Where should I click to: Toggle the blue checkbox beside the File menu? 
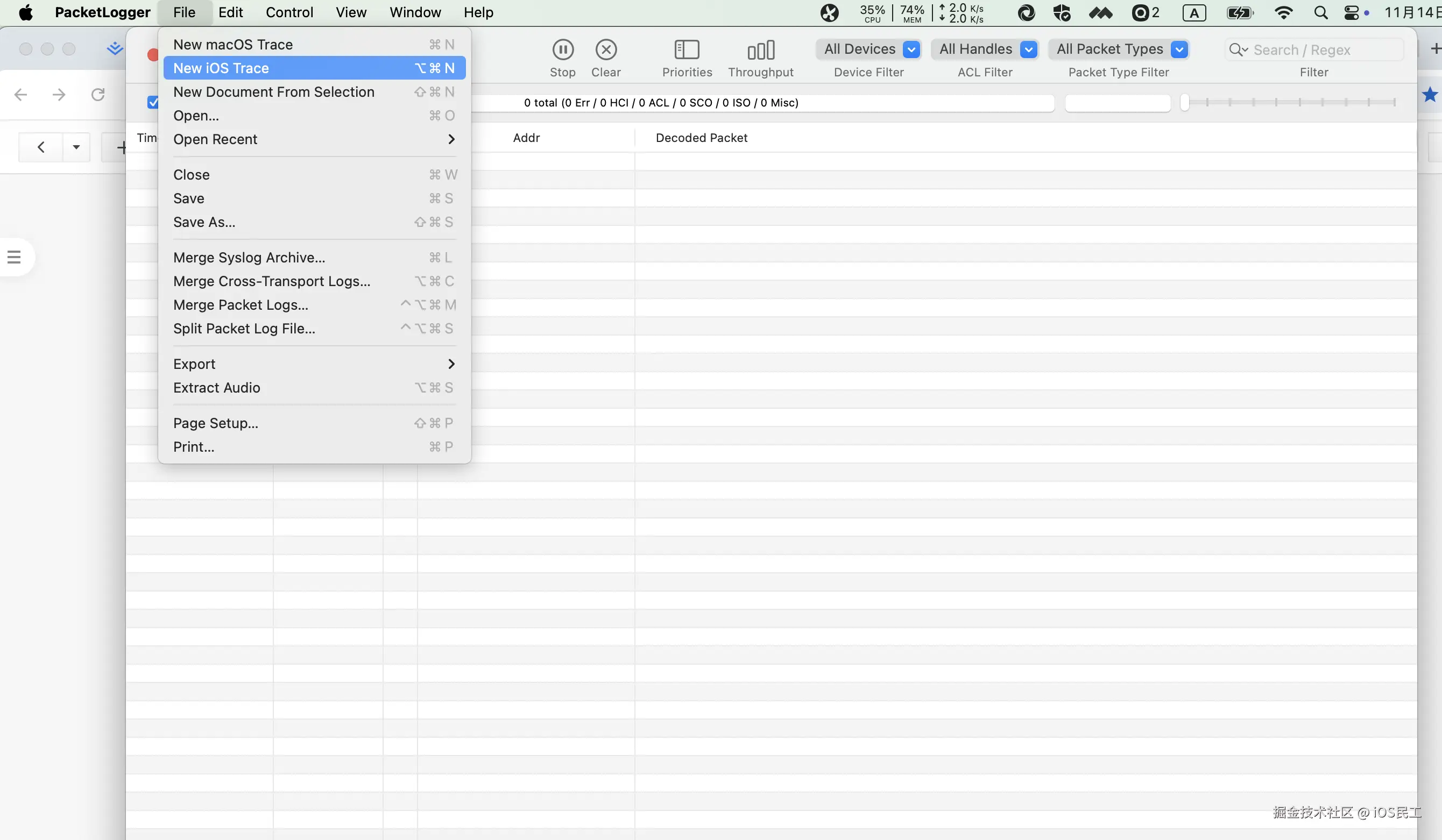(153, 102)
